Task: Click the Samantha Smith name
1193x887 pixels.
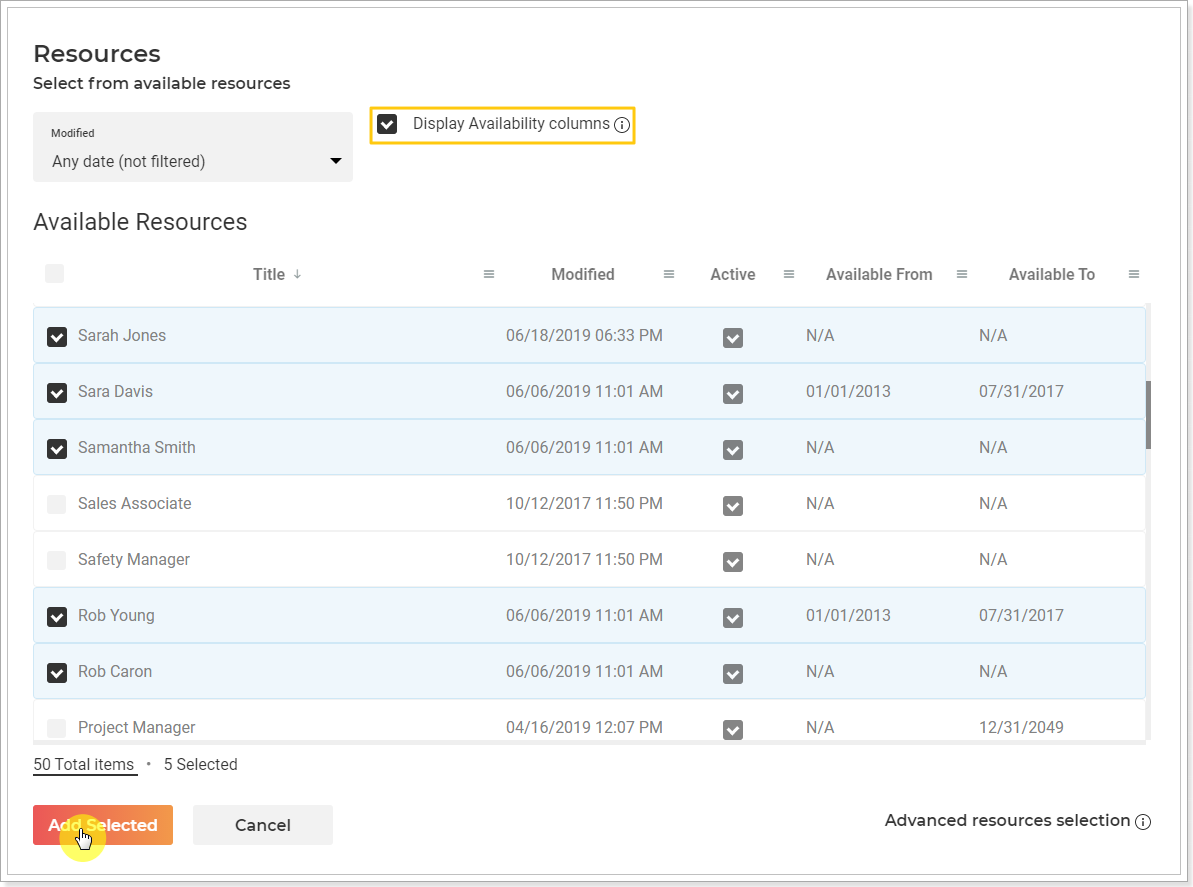Action: [x=137, y=448]
